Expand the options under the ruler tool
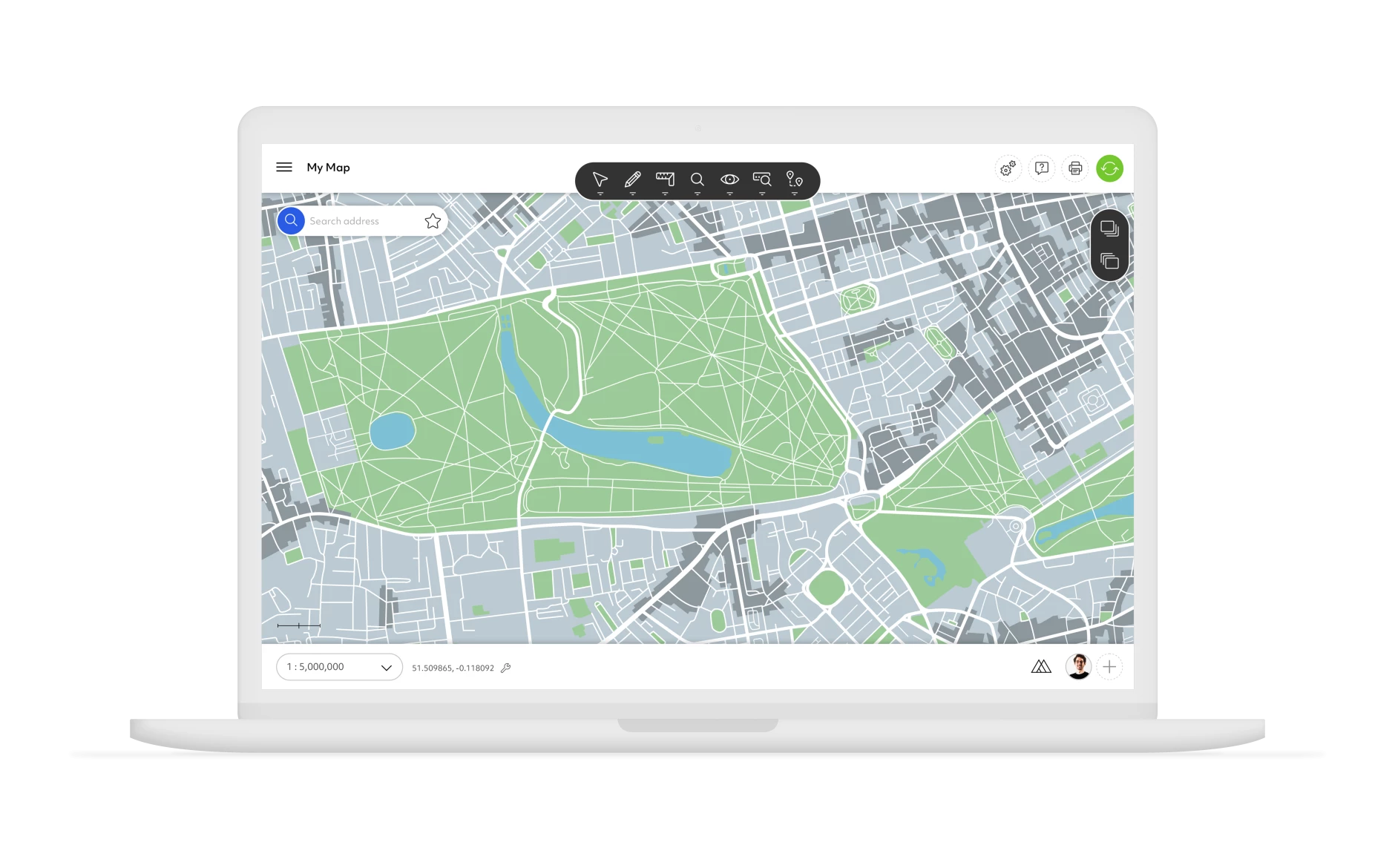This screenshot has height=868, width=1395. pyautogui.click(x=665, y=194)
